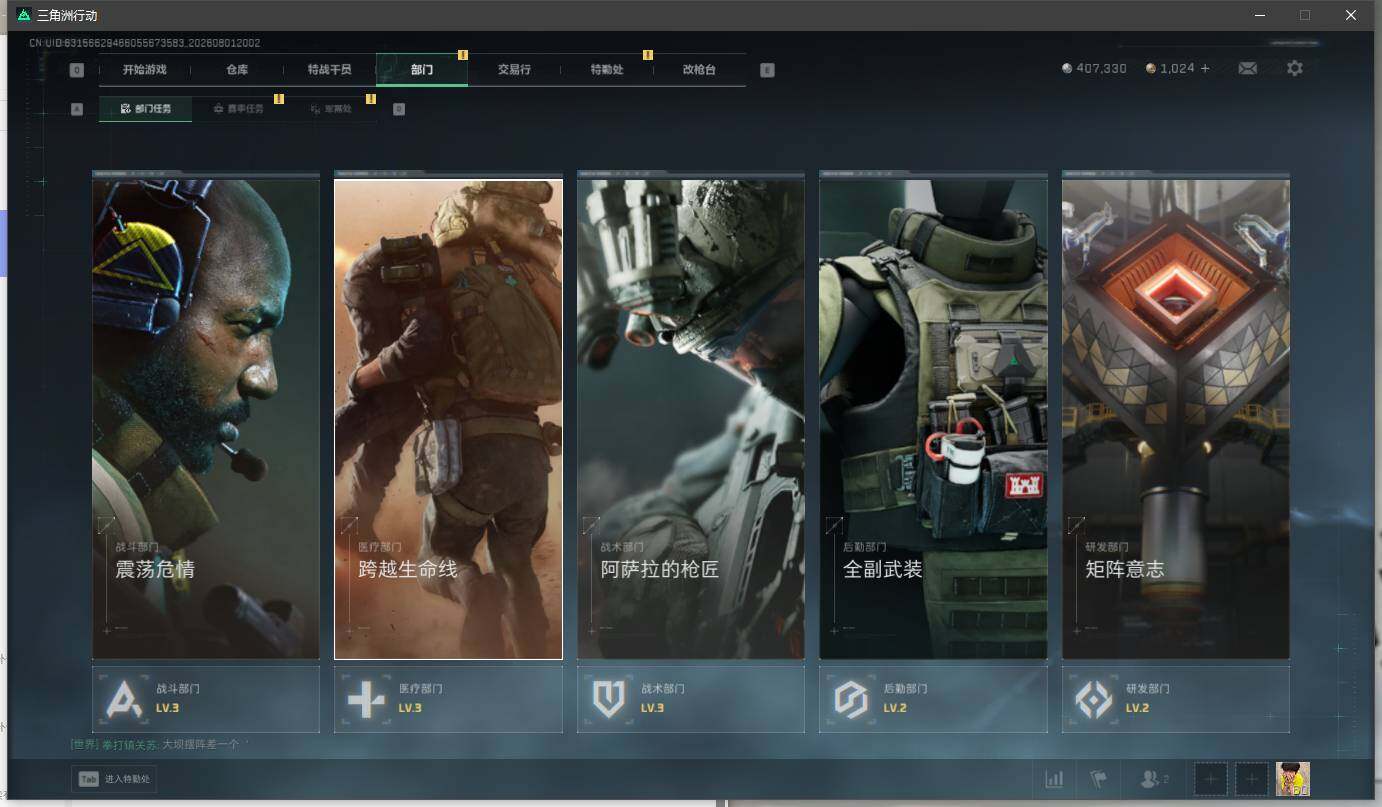Open the statistics bar chart icon
Screen dimensions: 1382x807
1054,779
